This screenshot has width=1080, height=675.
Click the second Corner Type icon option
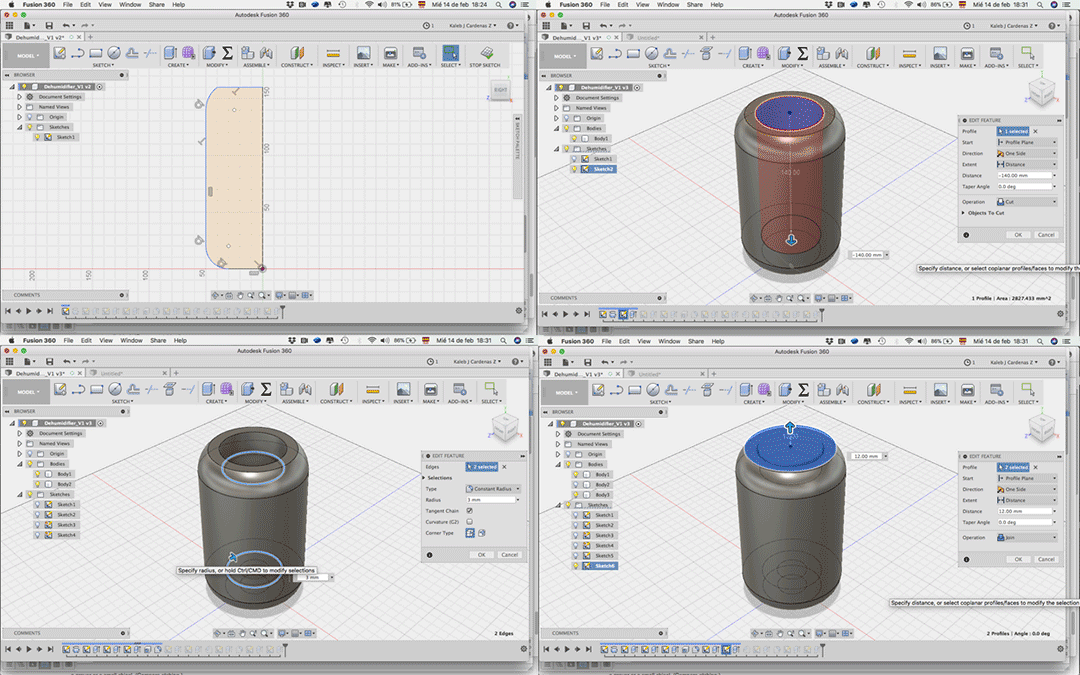481,533
